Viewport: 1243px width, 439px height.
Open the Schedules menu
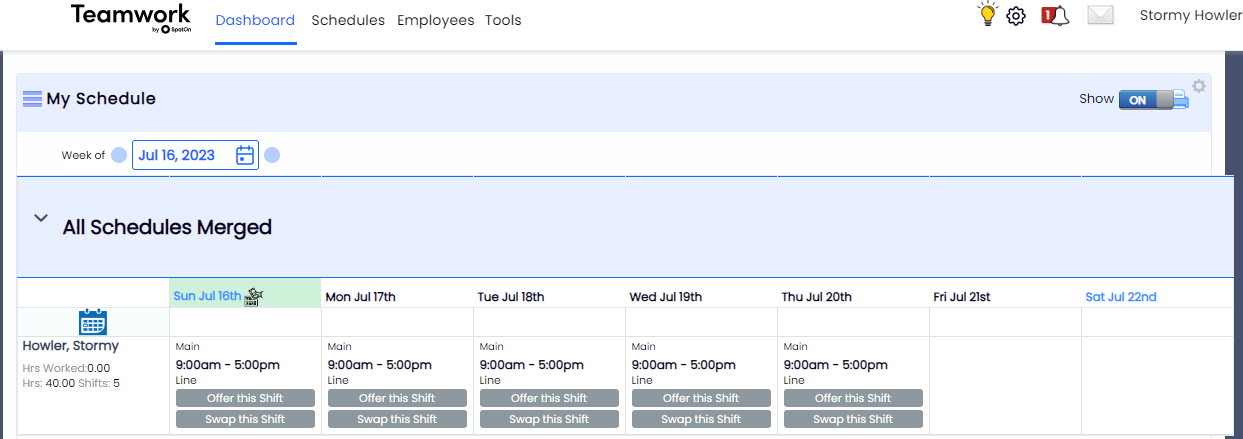click(348, 20)
